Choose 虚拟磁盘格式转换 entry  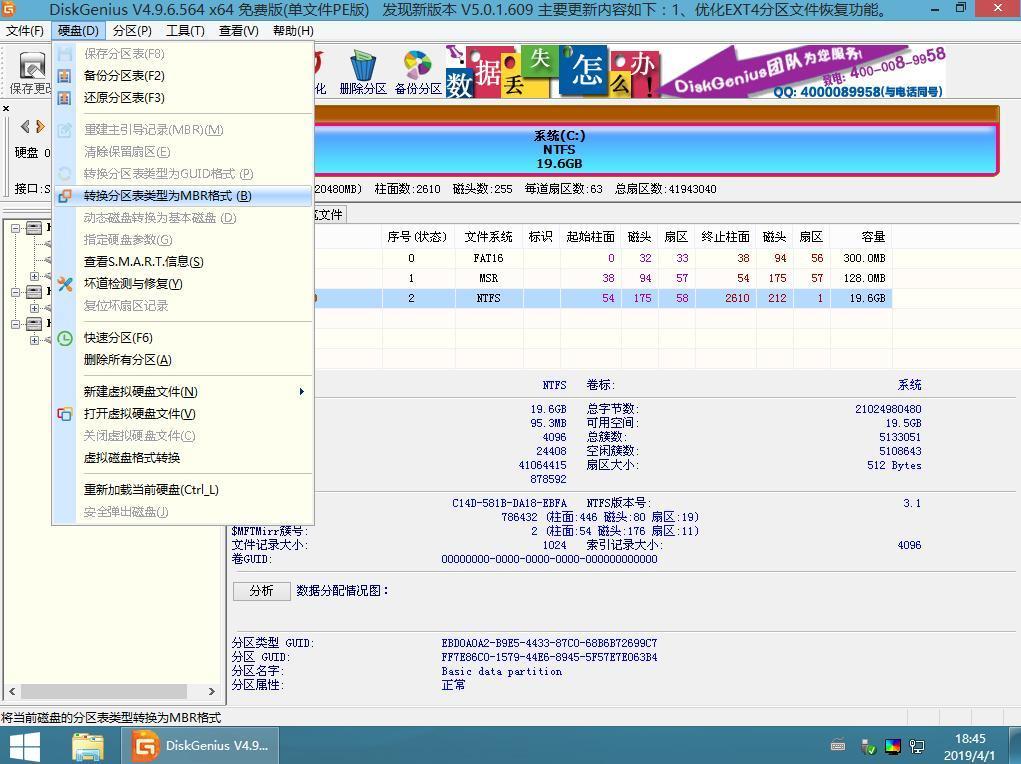183,458
